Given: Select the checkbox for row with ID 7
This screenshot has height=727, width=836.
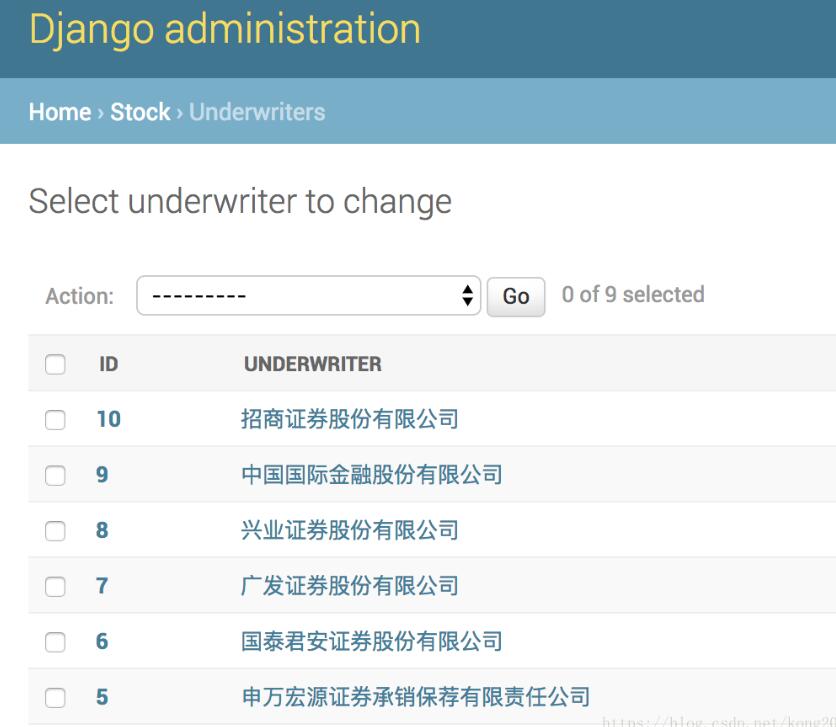Looking at the screenshot, I should tap(56, 584).
